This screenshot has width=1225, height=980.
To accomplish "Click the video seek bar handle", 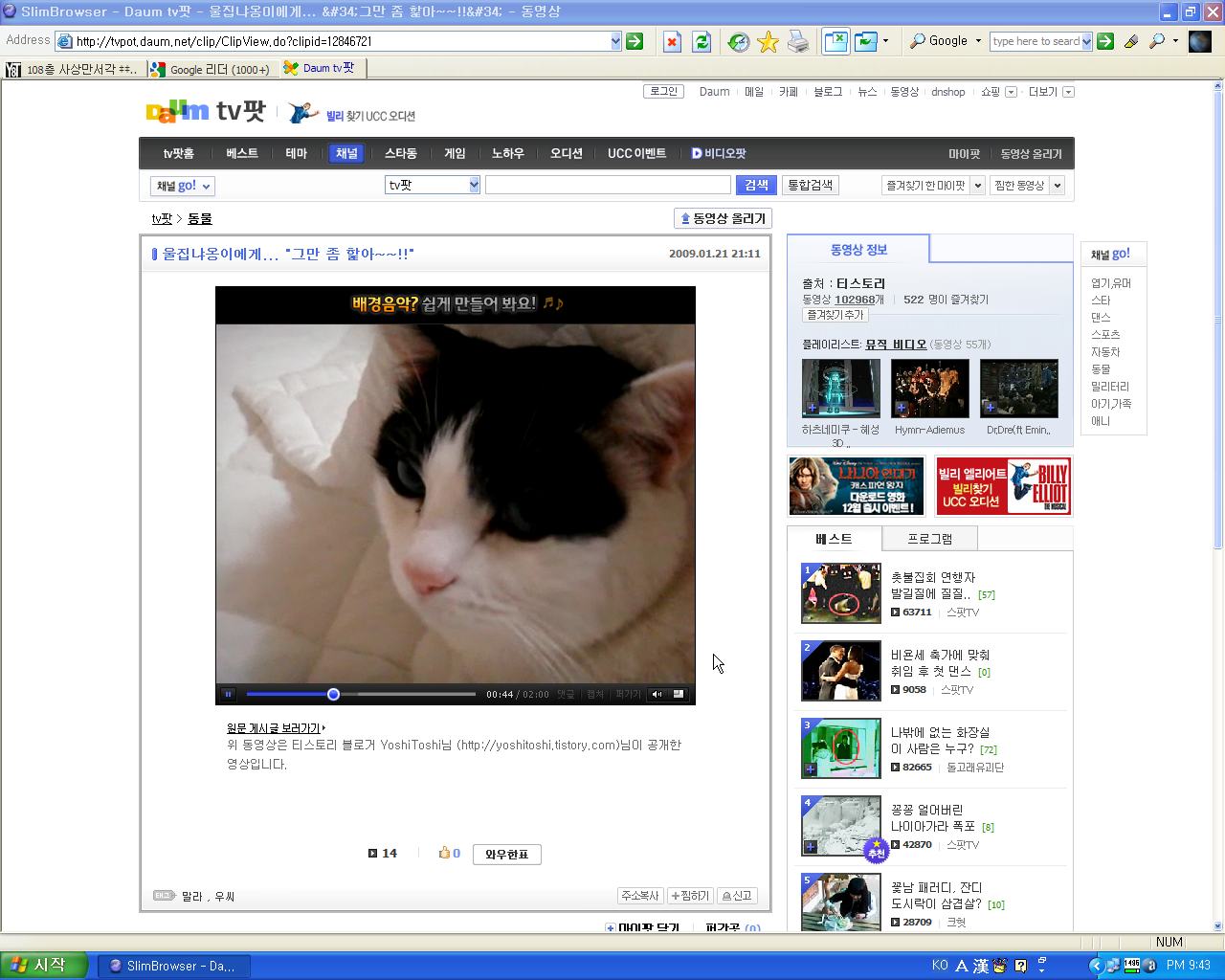I will click(x=333, y=694).
